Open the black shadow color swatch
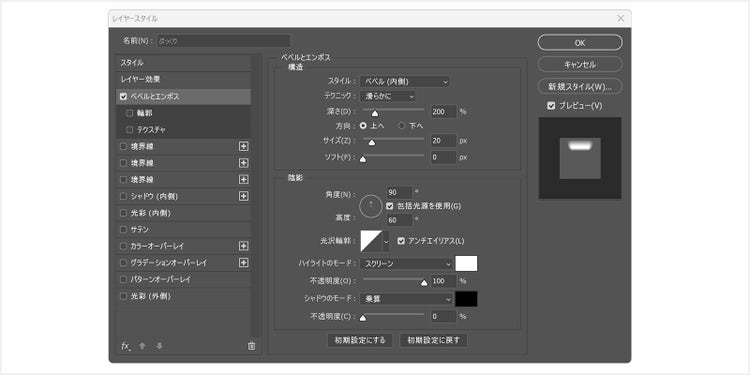This screenshot has height=375, width=750. click(466, 299)
